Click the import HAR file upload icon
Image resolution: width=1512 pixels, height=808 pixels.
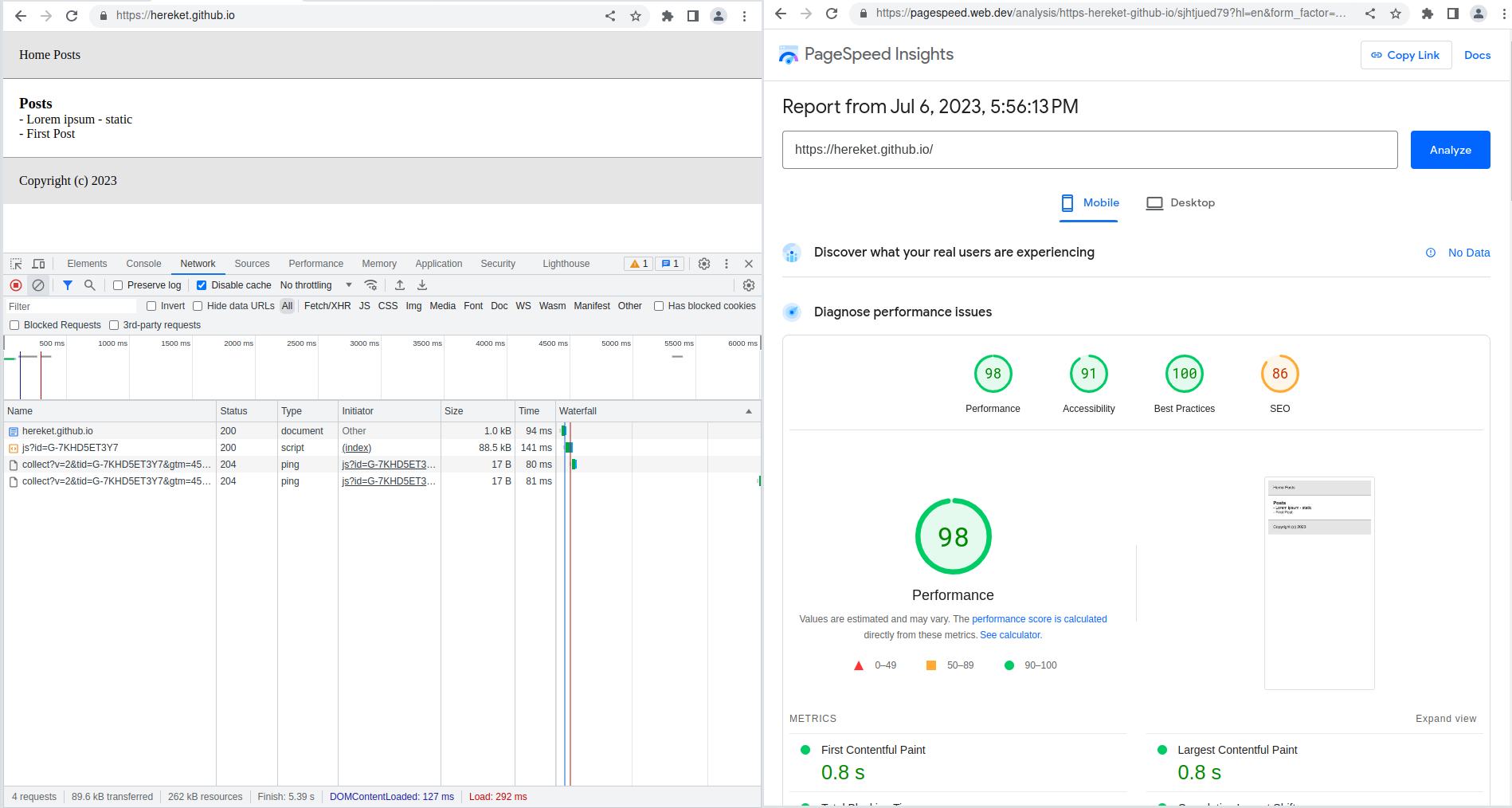(x=400, y=285)
